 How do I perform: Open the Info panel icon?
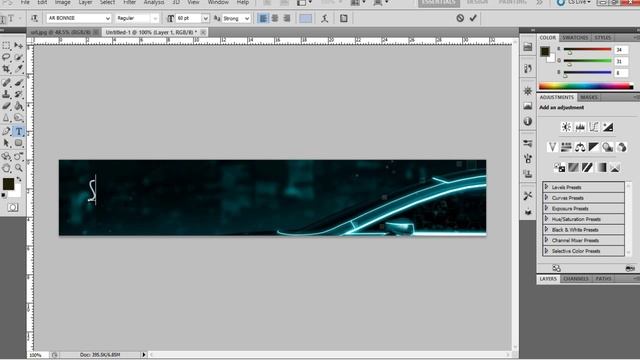click(x=528, y=122)
